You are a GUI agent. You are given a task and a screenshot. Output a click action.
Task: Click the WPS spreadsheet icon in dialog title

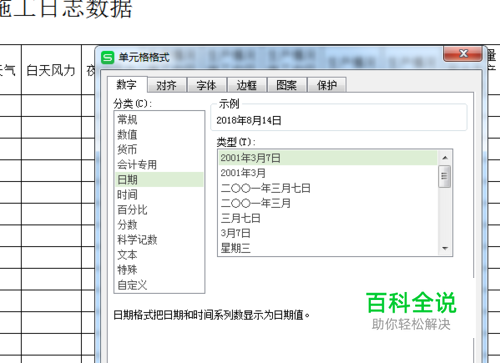click(107, 58)
